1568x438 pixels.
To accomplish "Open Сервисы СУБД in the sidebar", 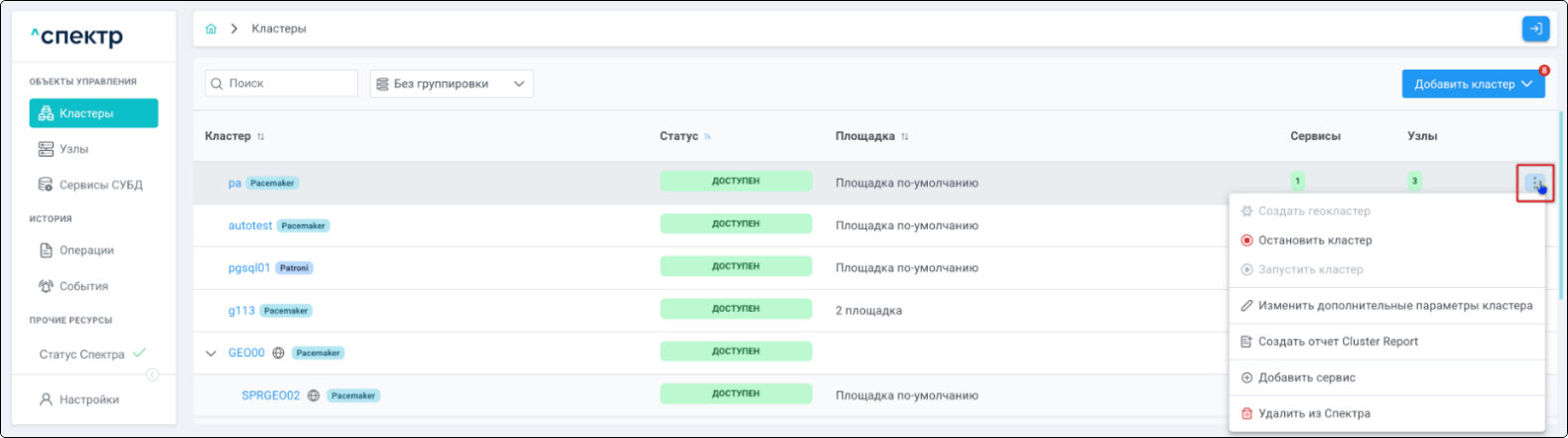I will [100, 185].
